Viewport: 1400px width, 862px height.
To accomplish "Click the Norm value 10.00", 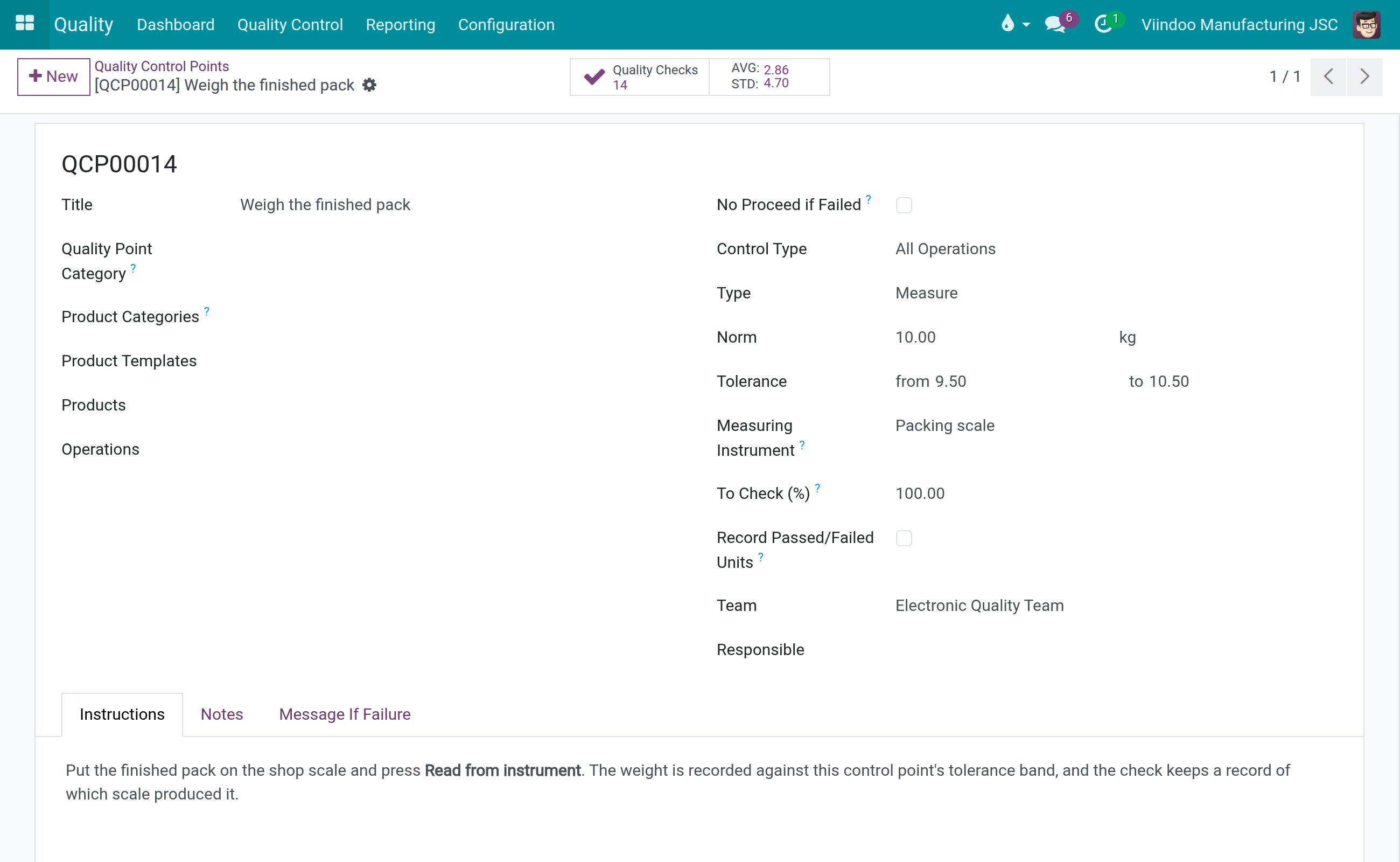I will pyautogui.click(x=916, y=337).
